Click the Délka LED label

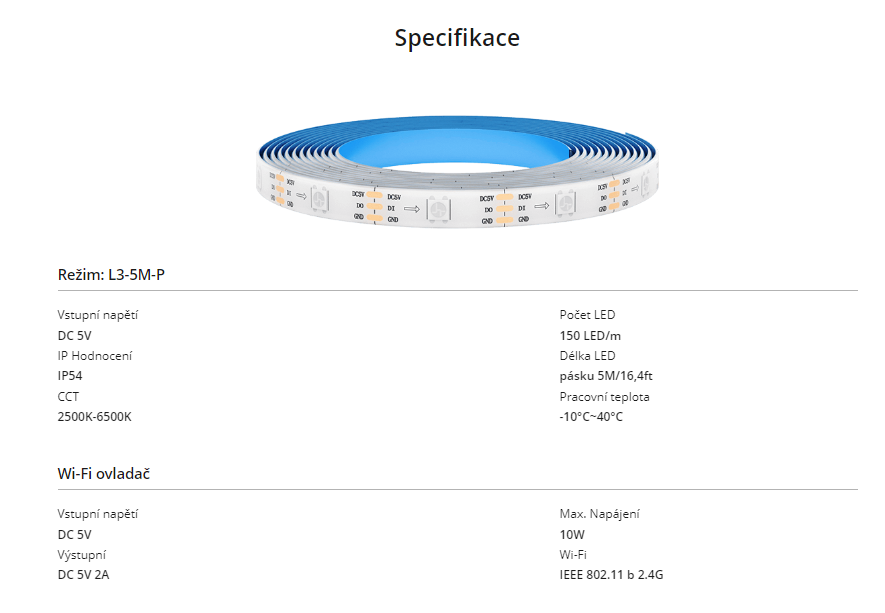587,356
